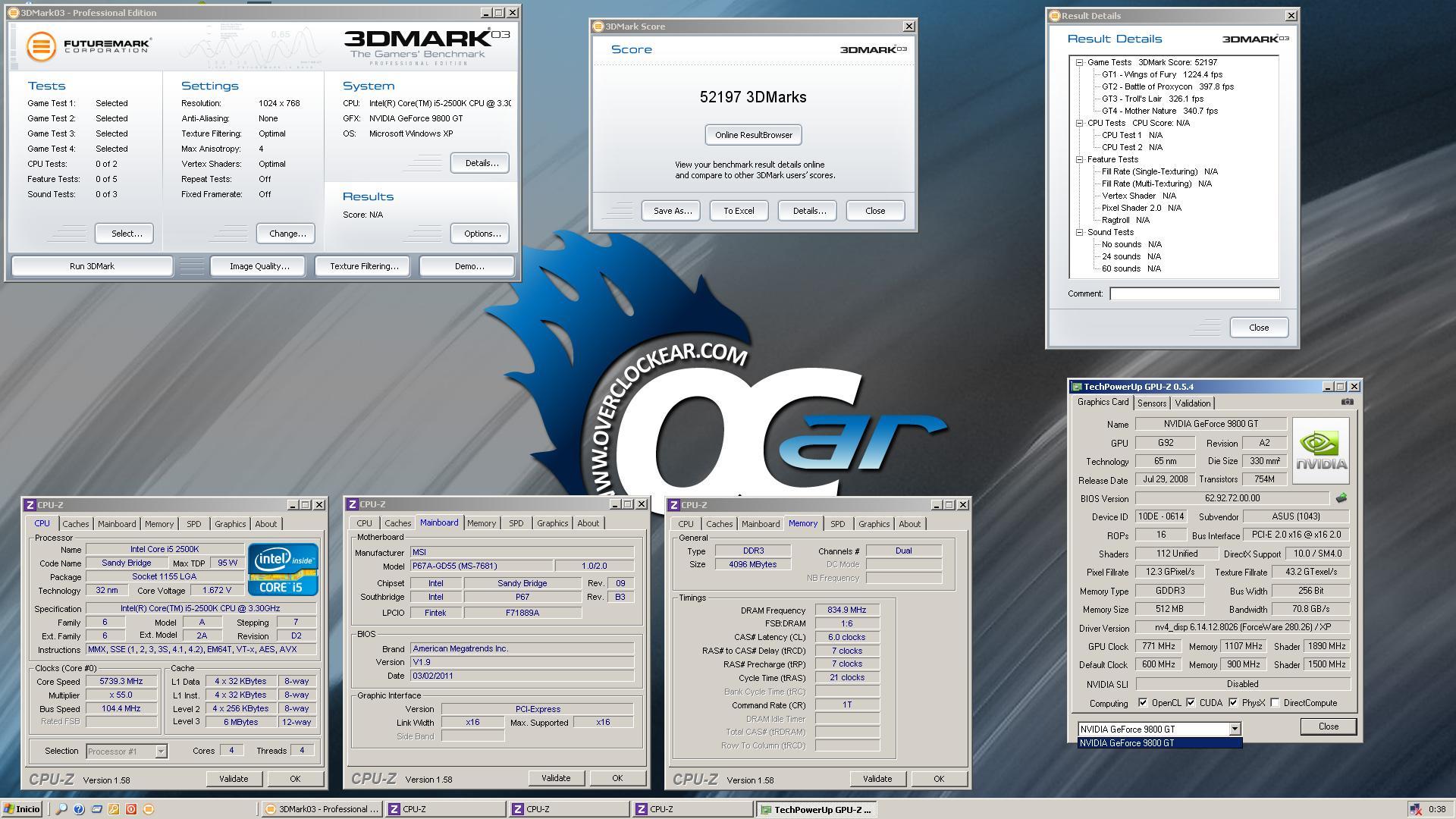Click the show desktop quick launch icon
The width and height of the screenshot is (1456, 819).
(96, 809)
